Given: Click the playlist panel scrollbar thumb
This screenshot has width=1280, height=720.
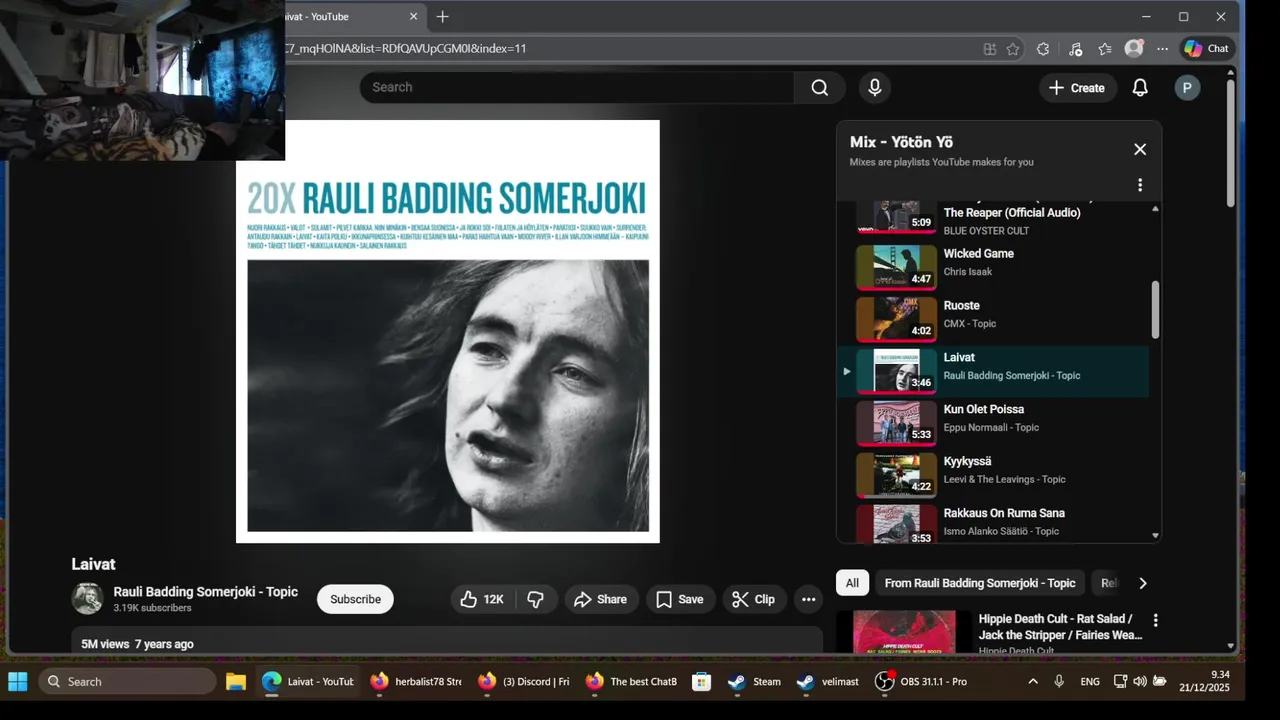Looking at the screenshot, I should point(1156,309).
